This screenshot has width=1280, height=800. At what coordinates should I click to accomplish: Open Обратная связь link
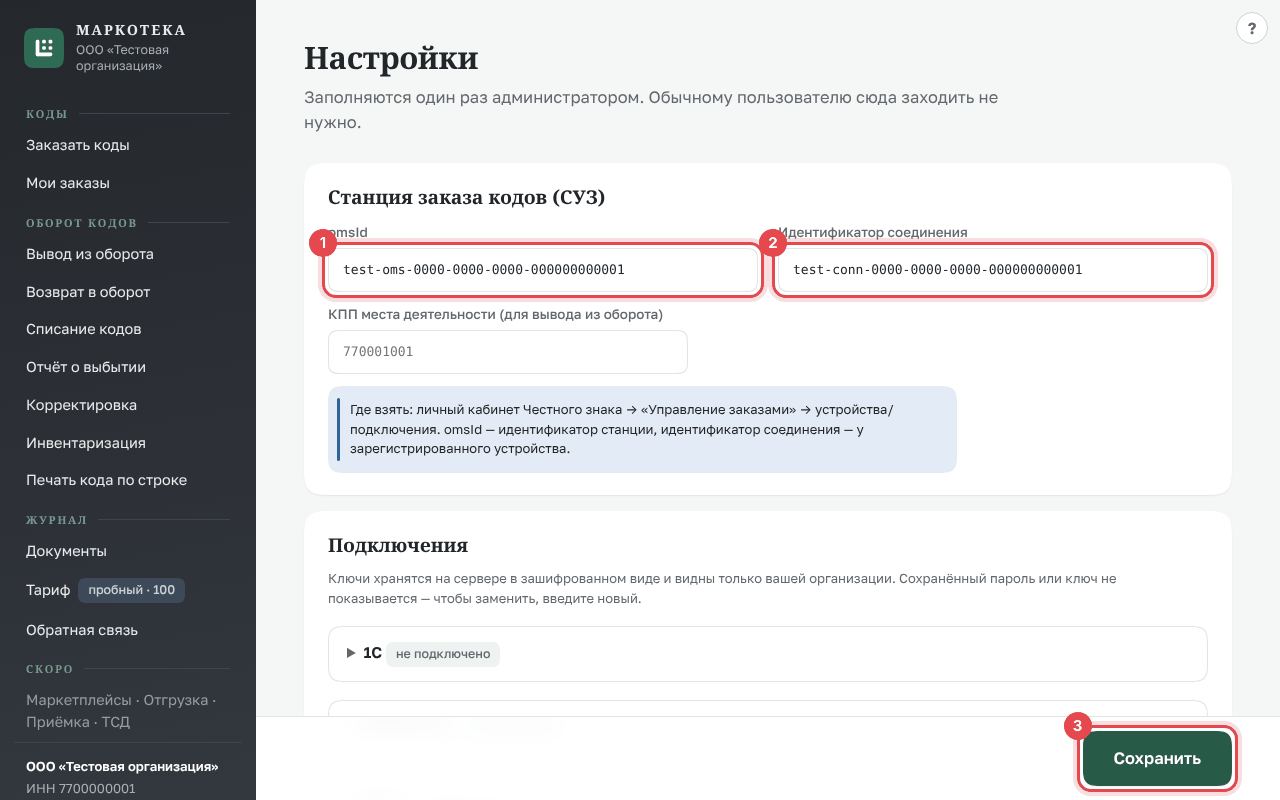(82, 630)
